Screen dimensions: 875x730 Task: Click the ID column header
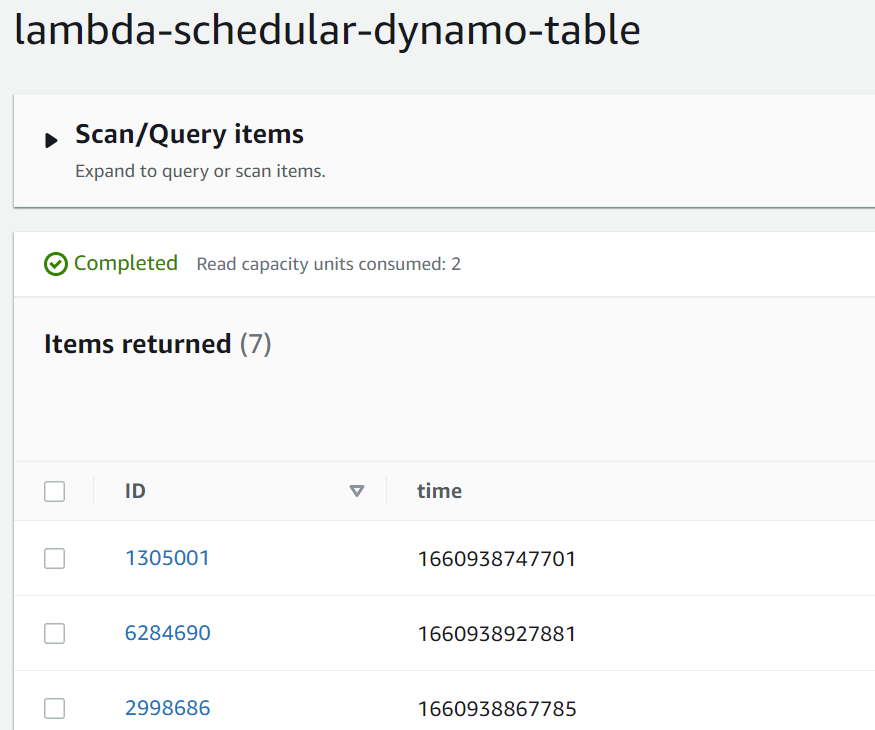(135, 491)
